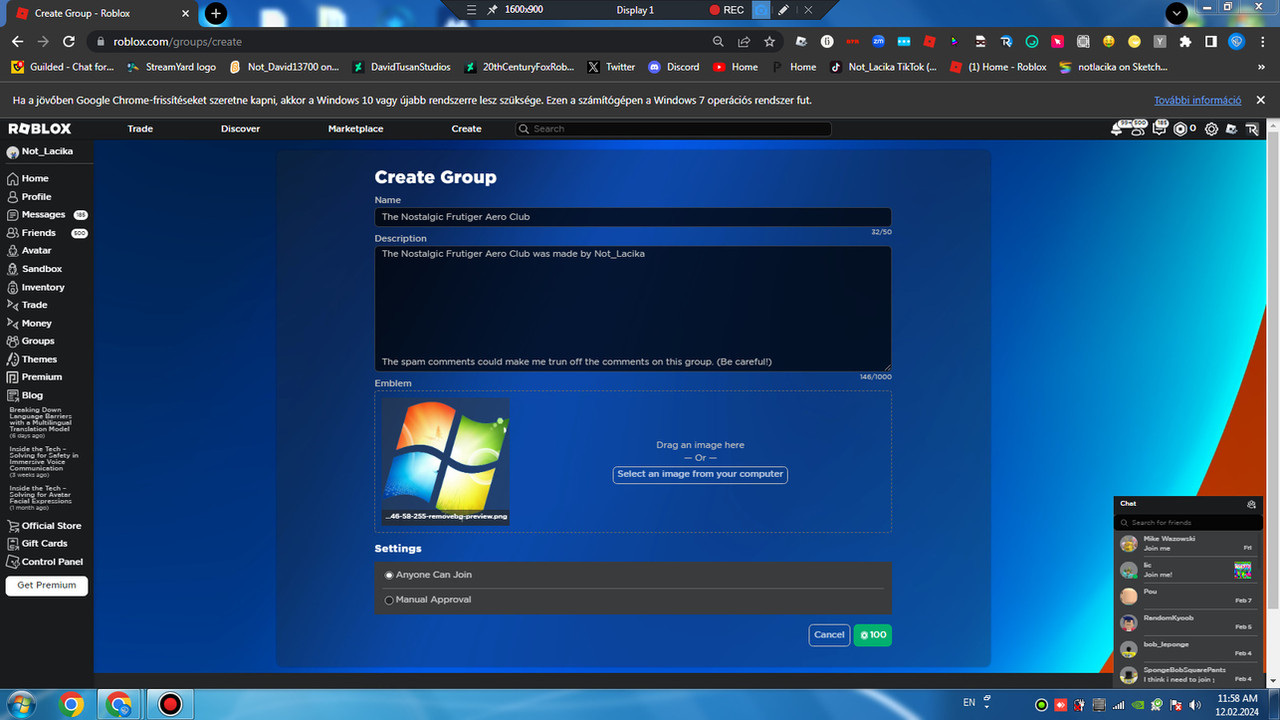Open Blog in the left sidebar
This screenshot has height=720, width=1280.
25,395
